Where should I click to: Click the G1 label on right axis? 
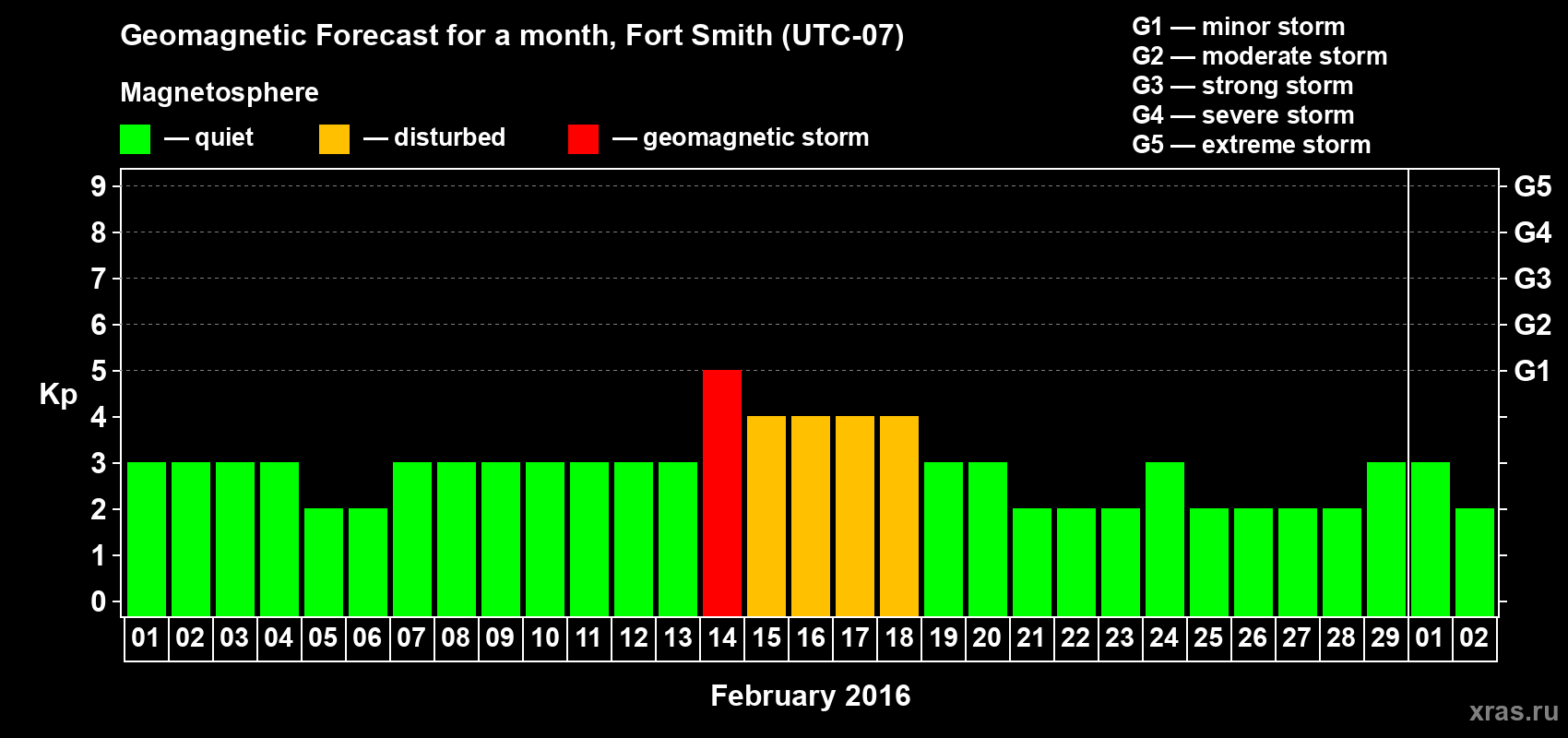point(1532,371)
